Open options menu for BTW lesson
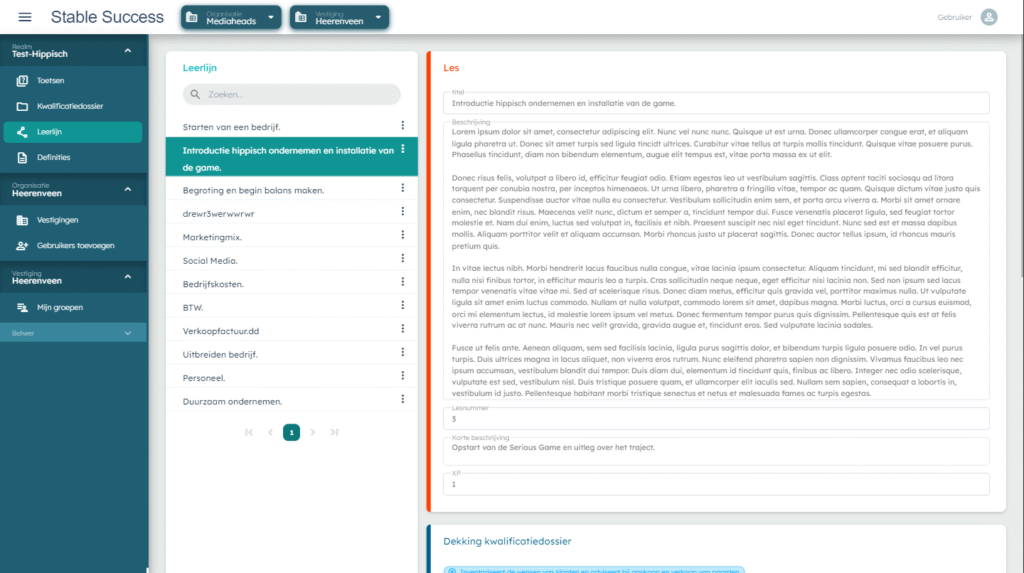The height and width of the screenshot is (573, 1024). click(402, 307)
